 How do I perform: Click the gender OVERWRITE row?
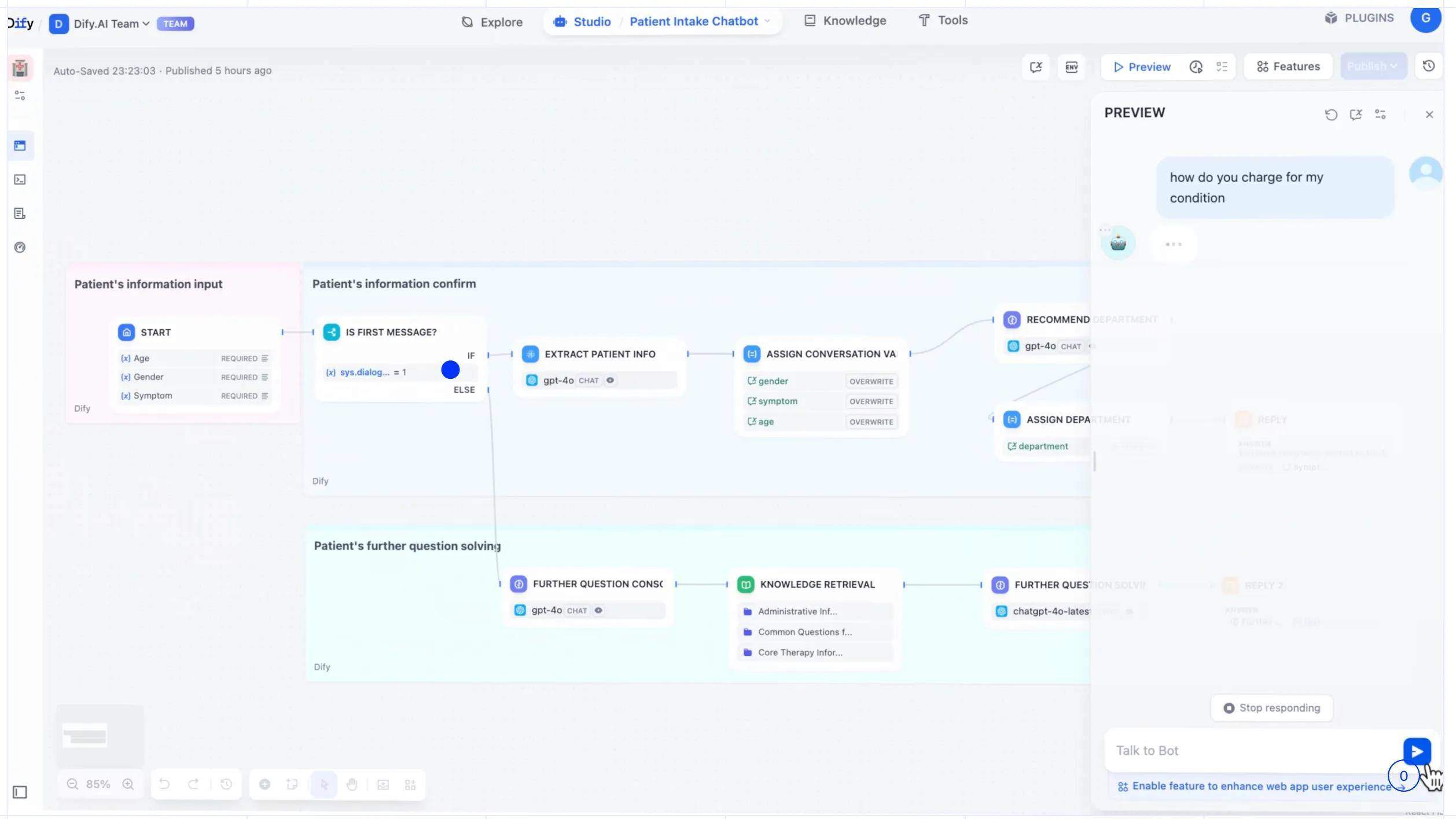point(821,382)
